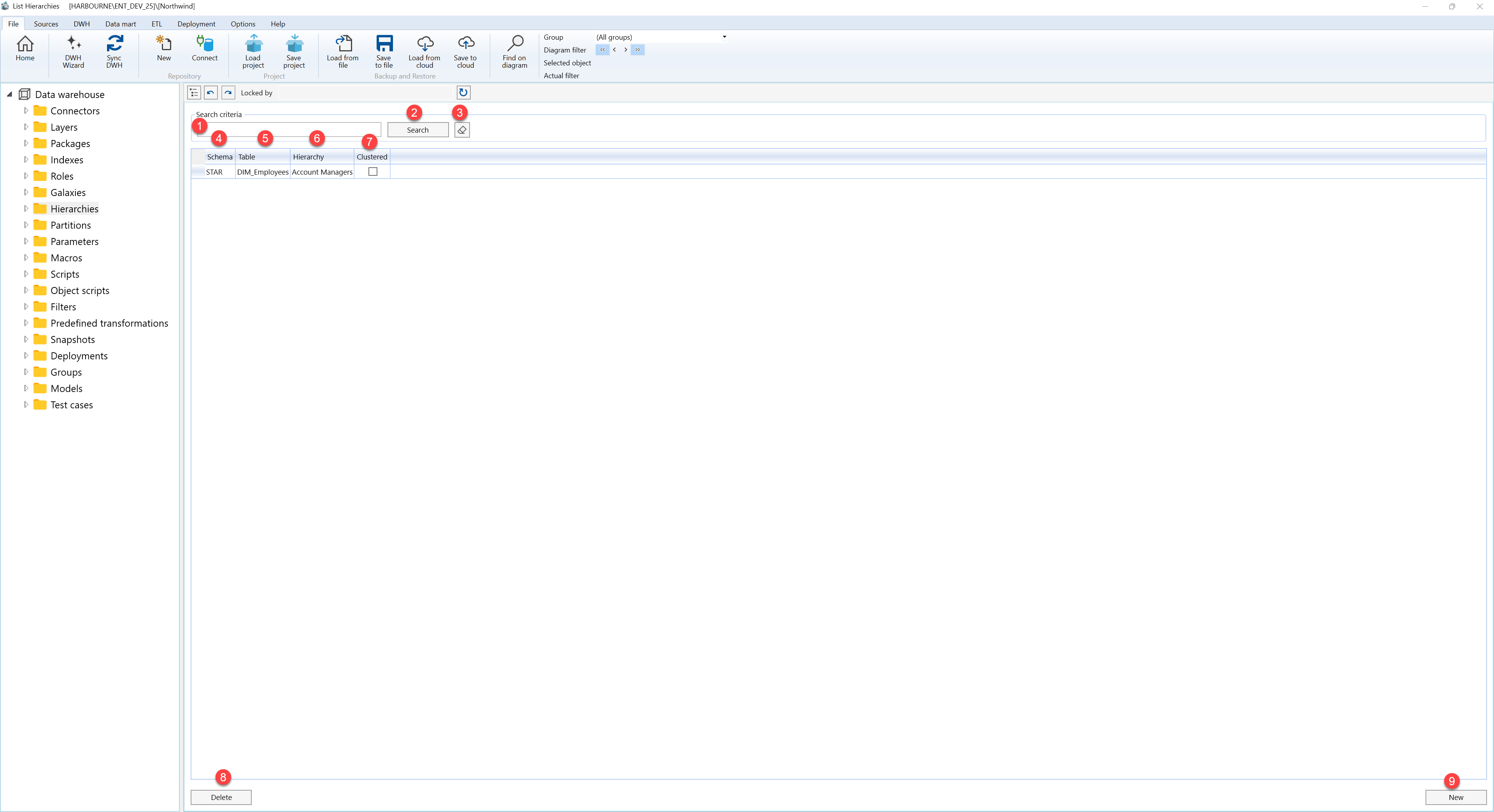Click Load from file icon

click(343, 52)
